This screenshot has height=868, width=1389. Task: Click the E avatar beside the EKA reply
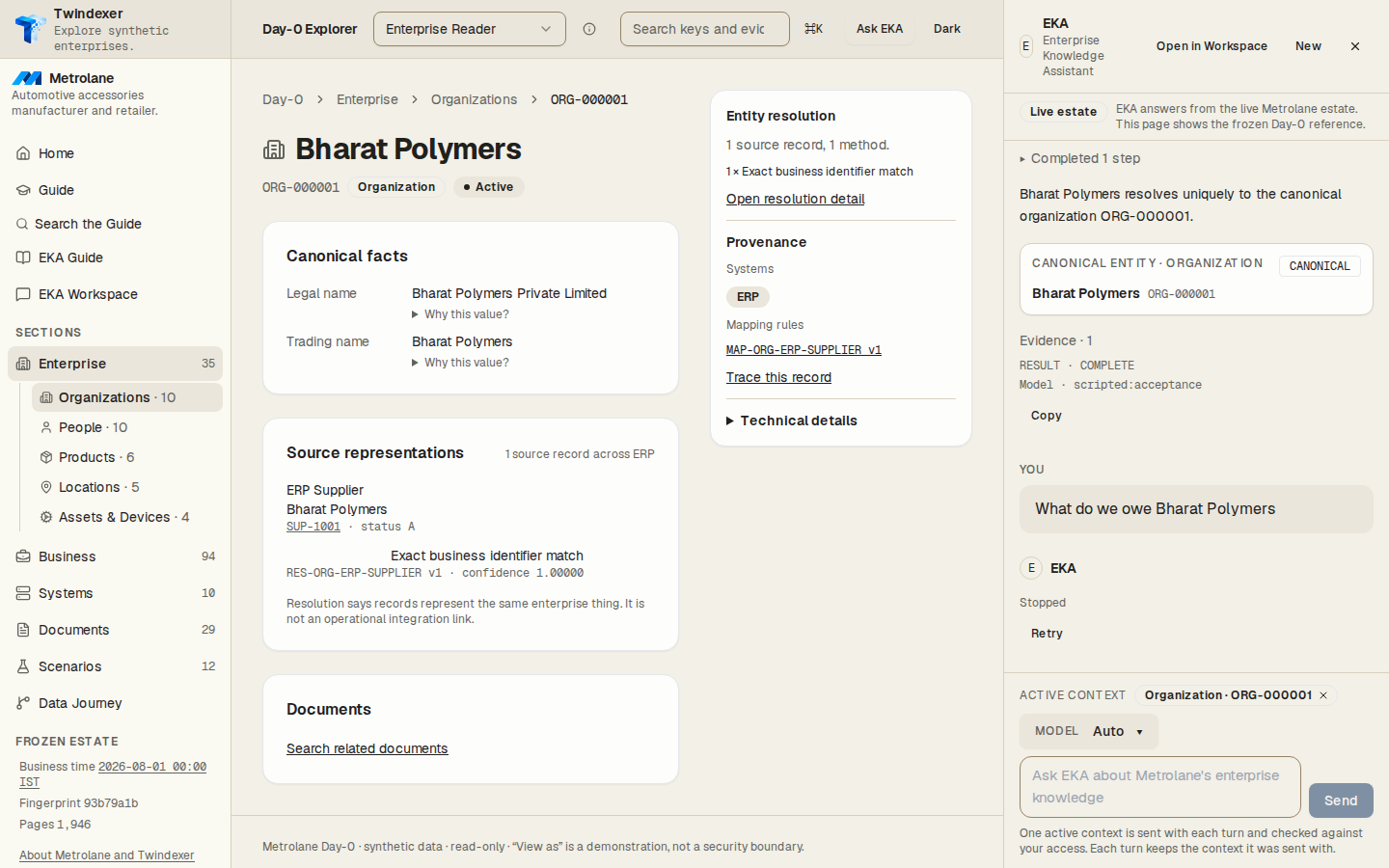pos(1031,568)
